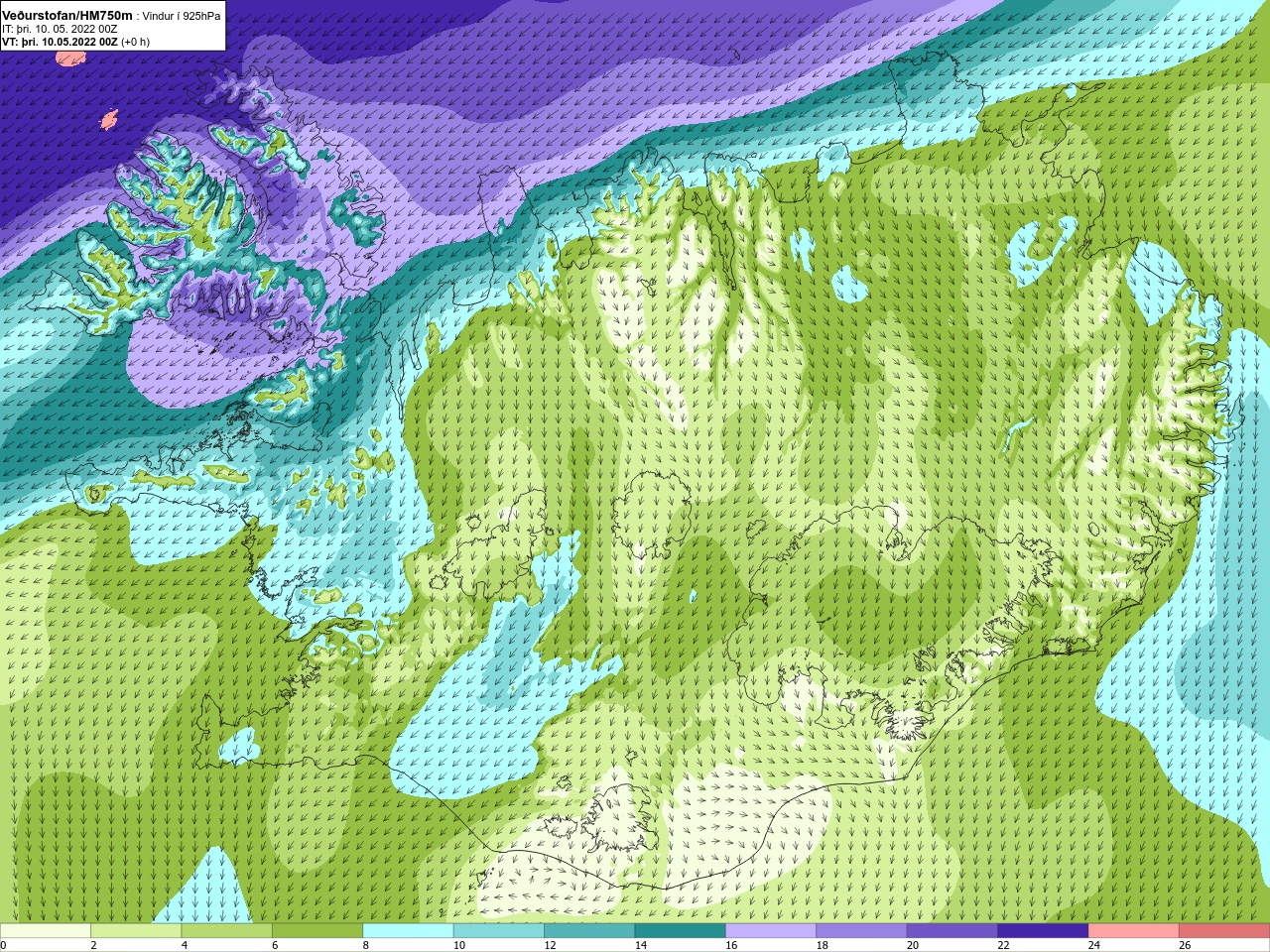Click the 'IT: þri. 10. 05. 2022 00Z' line
Image resolution: width=1270 pixels, height=952 pixels.
pos(61,29)
